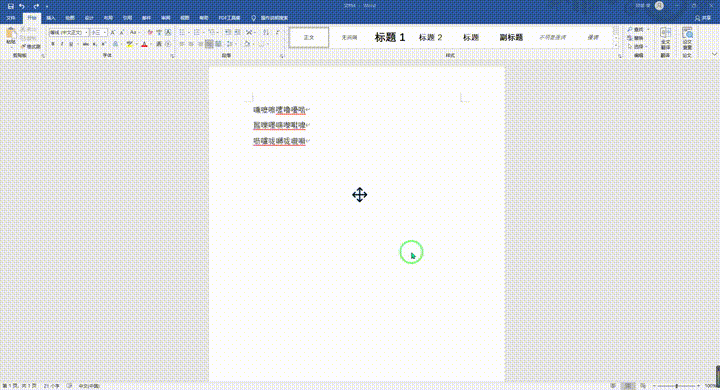This screenshot has width=720, height=390.
Task: Switch to the 插入 (Insert) ribbon tab
Action: [x=51, y=18]
